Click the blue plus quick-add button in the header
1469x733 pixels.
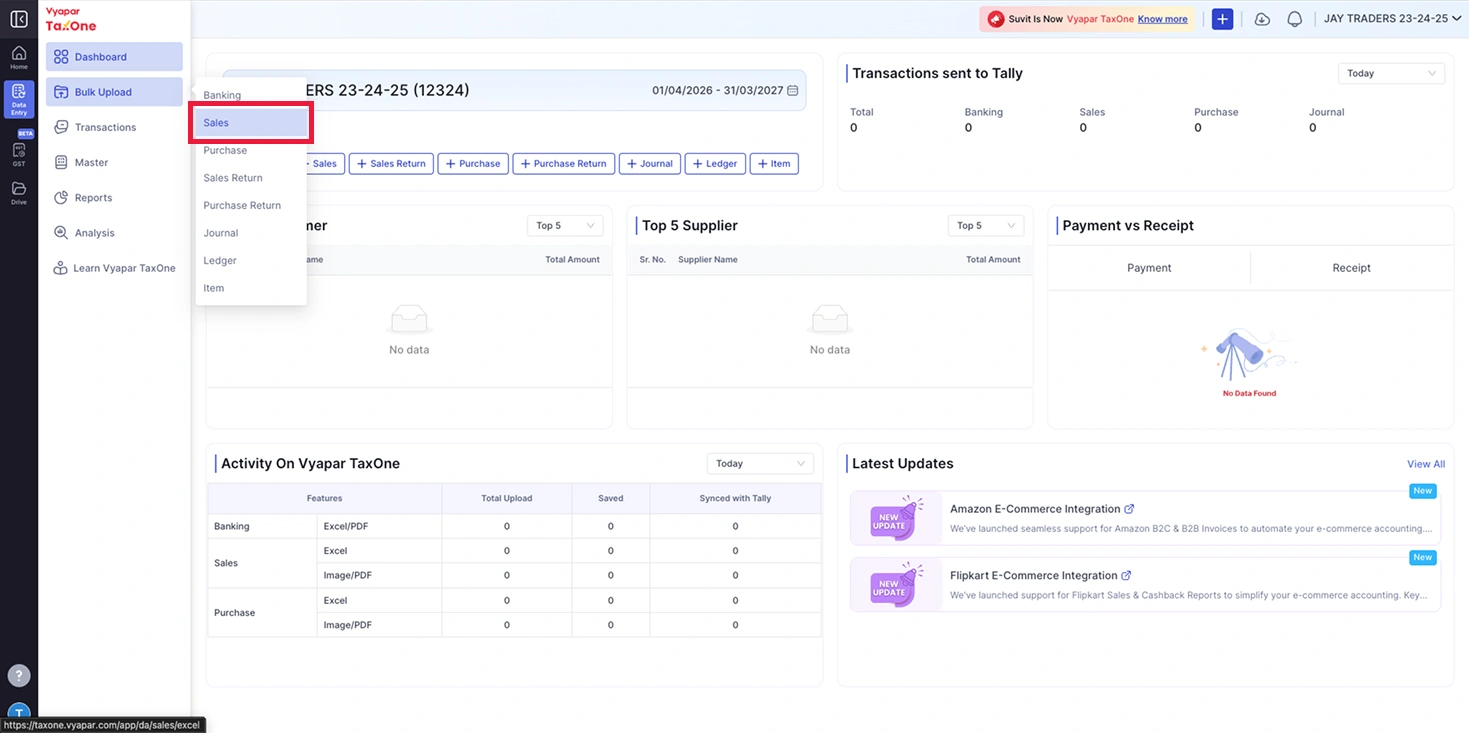tap(1222, 19)
